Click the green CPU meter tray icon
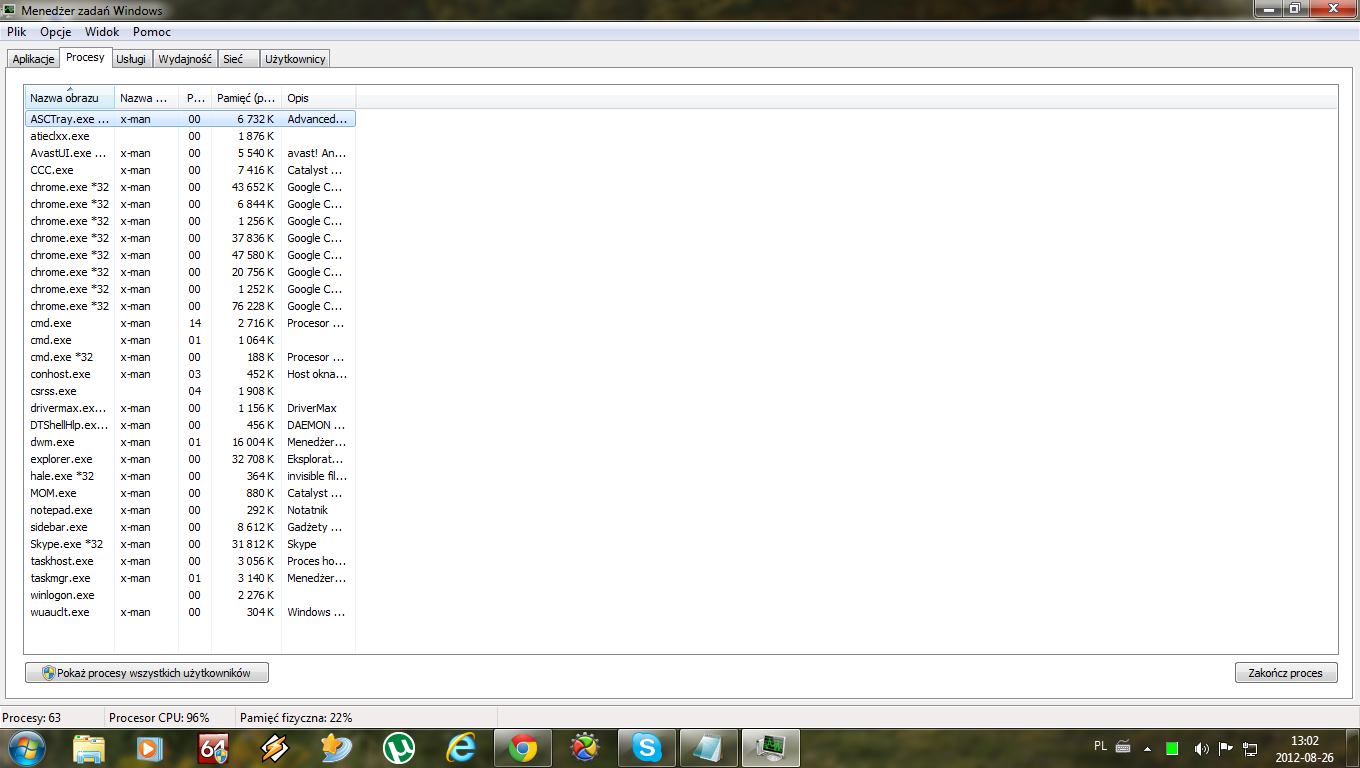Image resolution: width=1360 pixels, height=768 pixels. pos(1172,748)
